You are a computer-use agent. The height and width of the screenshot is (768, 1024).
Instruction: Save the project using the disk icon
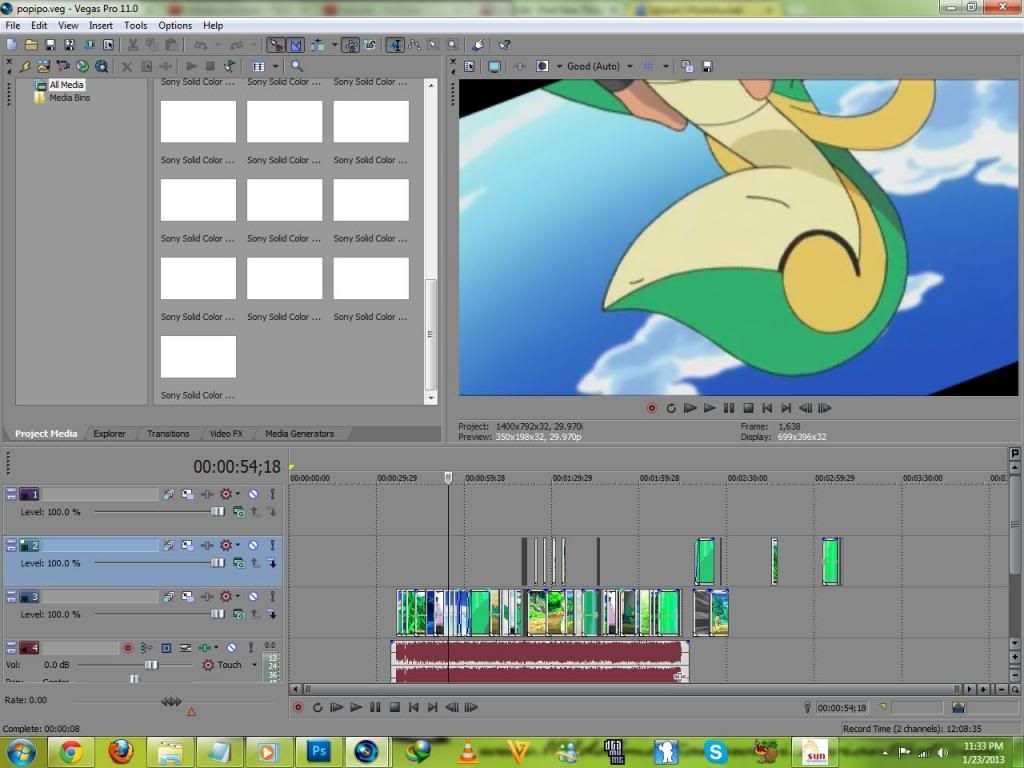pos(50,45)
